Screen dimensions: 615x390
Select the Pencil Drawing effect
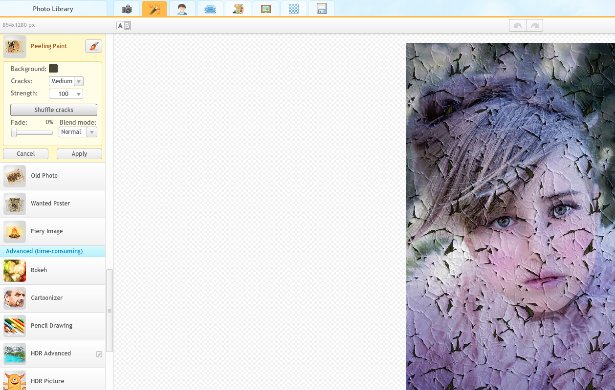click(53, 326)
